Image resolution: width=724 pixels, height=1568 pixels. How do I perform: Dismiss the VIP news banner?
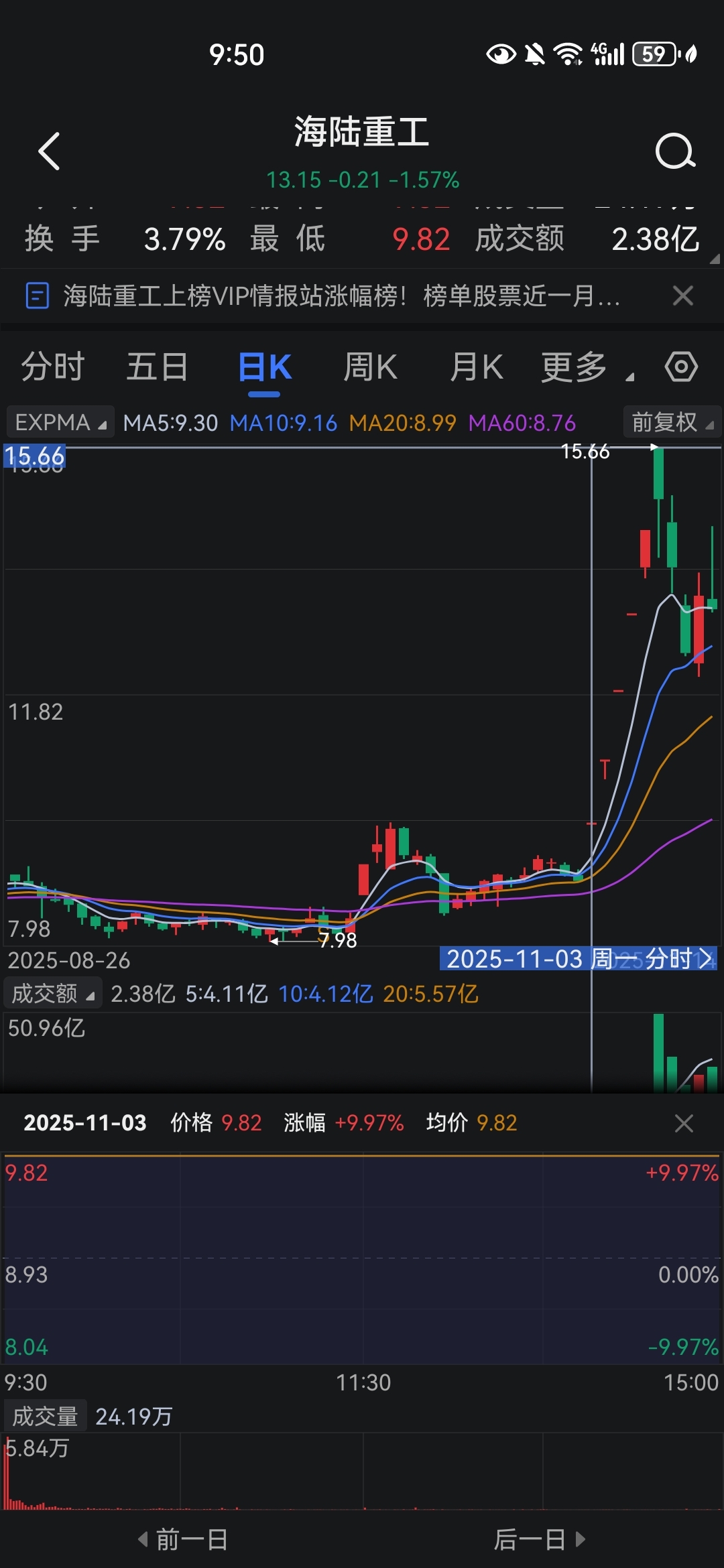(683, 296)
